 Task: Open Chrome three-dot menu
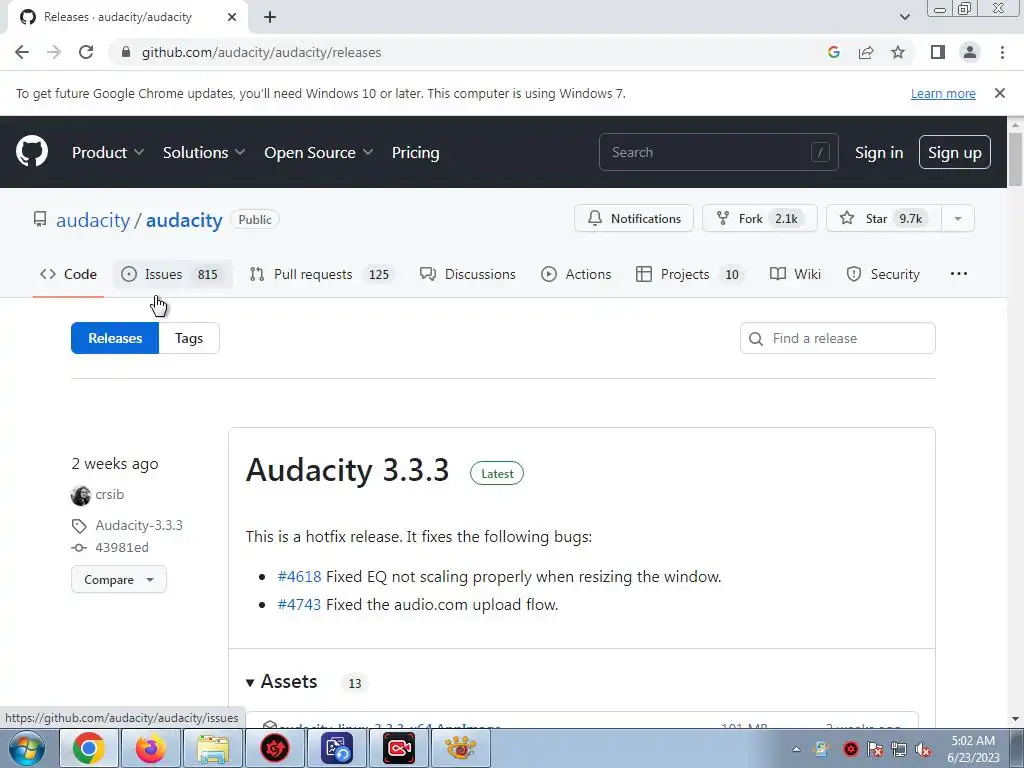click(x=1002, y=52)
